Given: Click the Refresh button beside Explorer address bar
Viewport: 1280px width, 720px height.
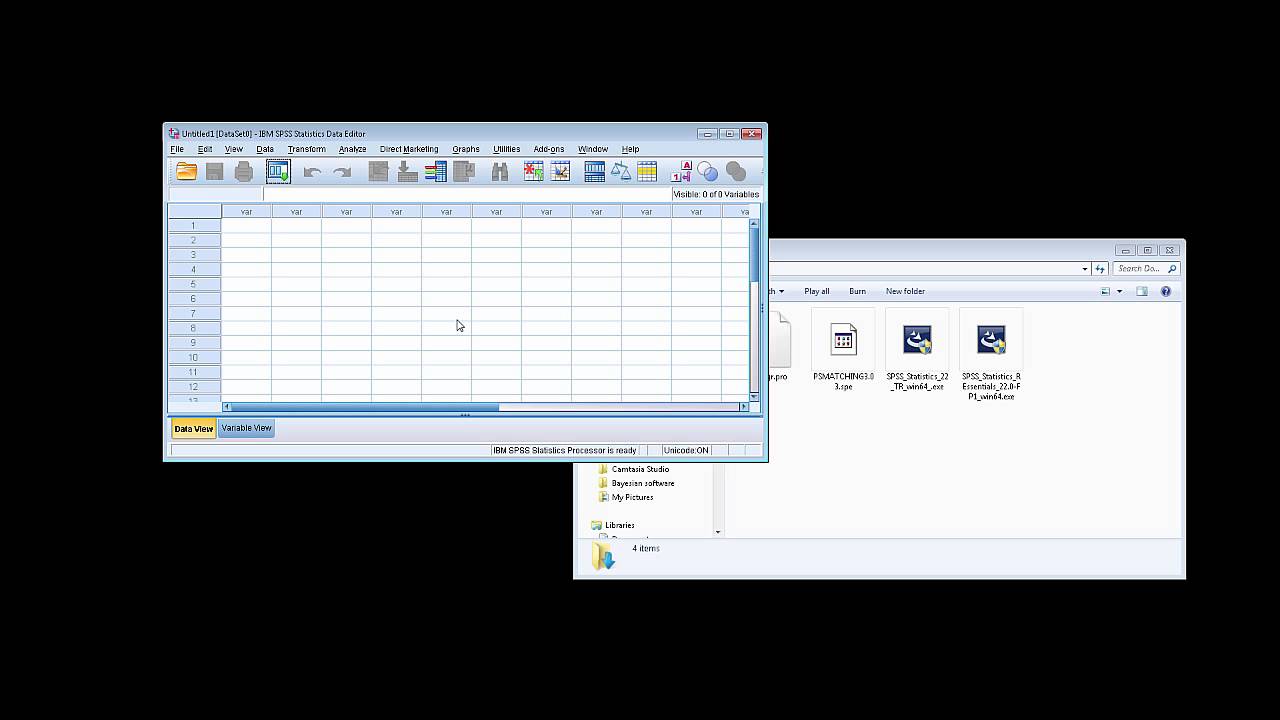Looking at the screenshot, I should pos(1100,268).
